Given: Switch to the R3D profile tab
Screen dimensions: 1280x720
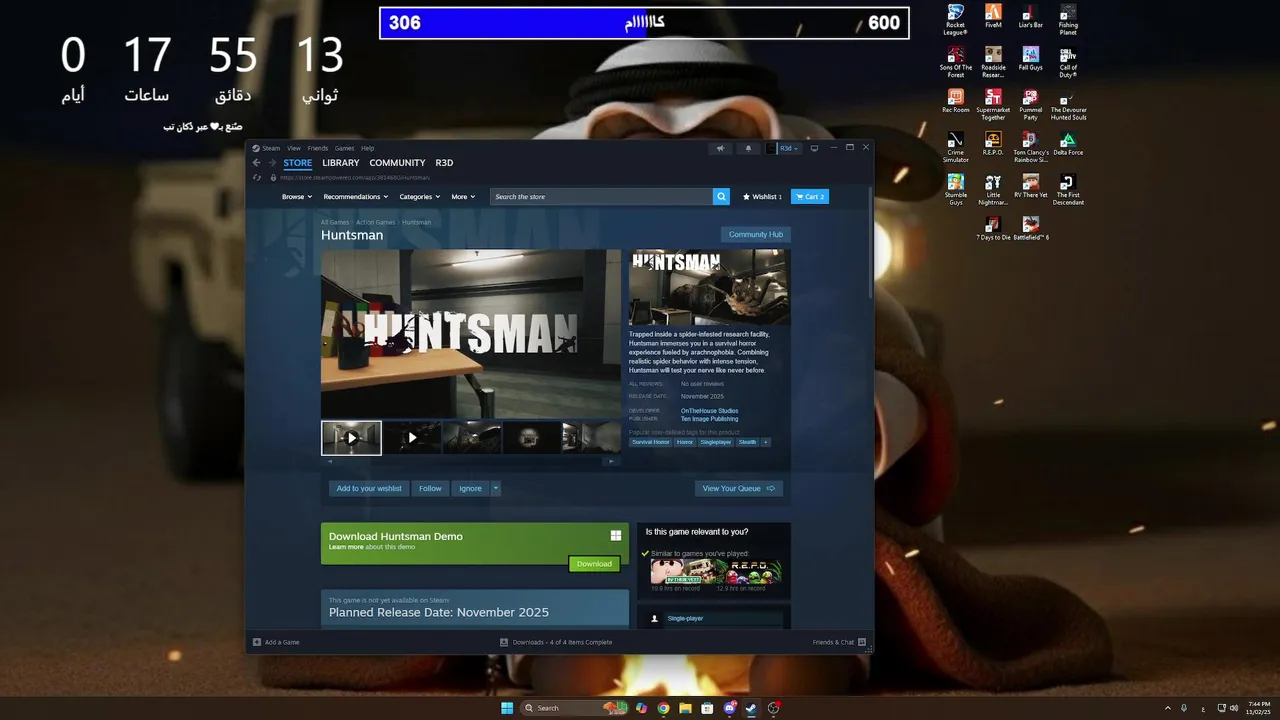Looking at the screenshot, I should (x=444, y=163).
